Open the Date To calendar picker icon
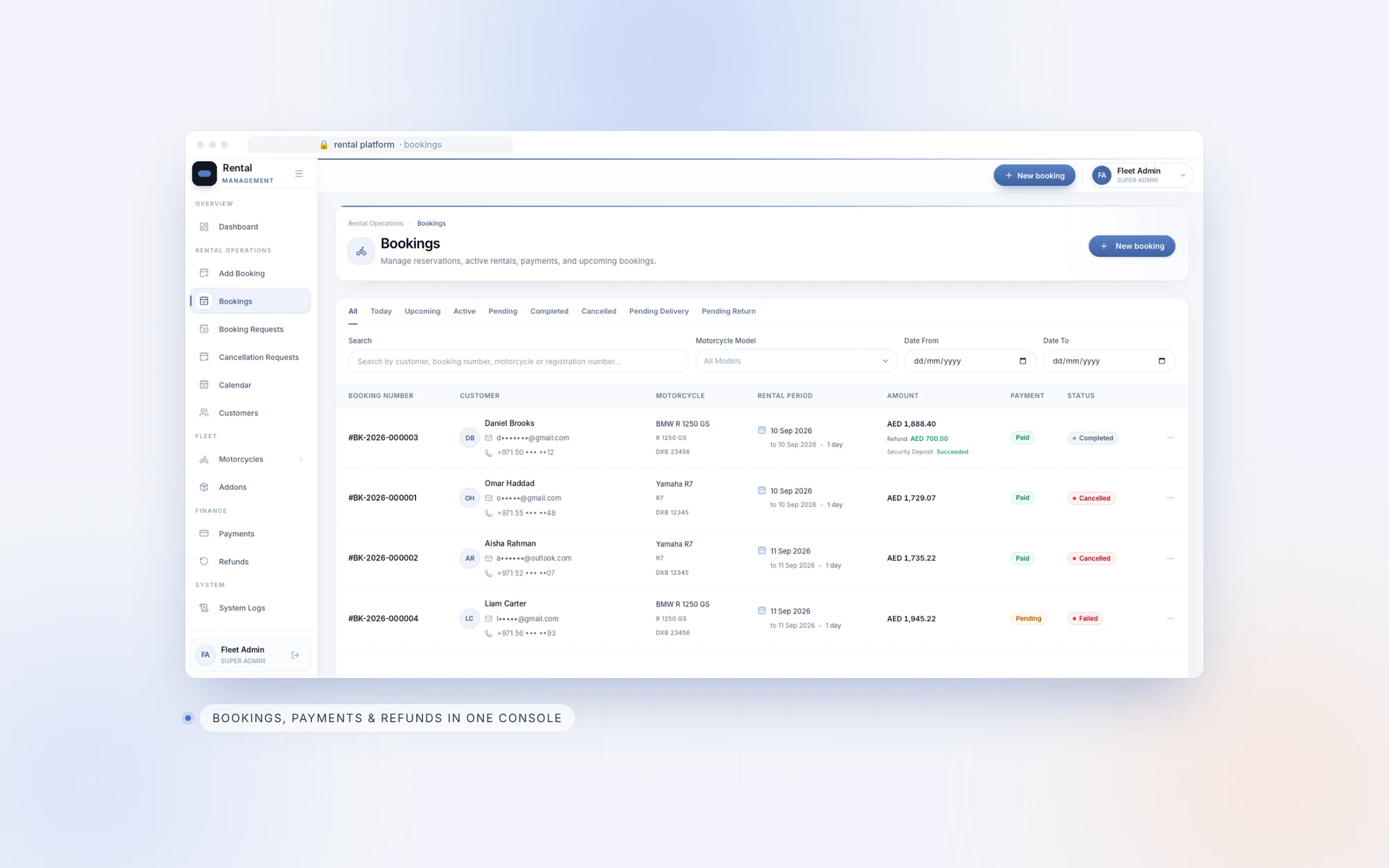The width and height of the screenshot is (1389, 868). pos(1162,361)
